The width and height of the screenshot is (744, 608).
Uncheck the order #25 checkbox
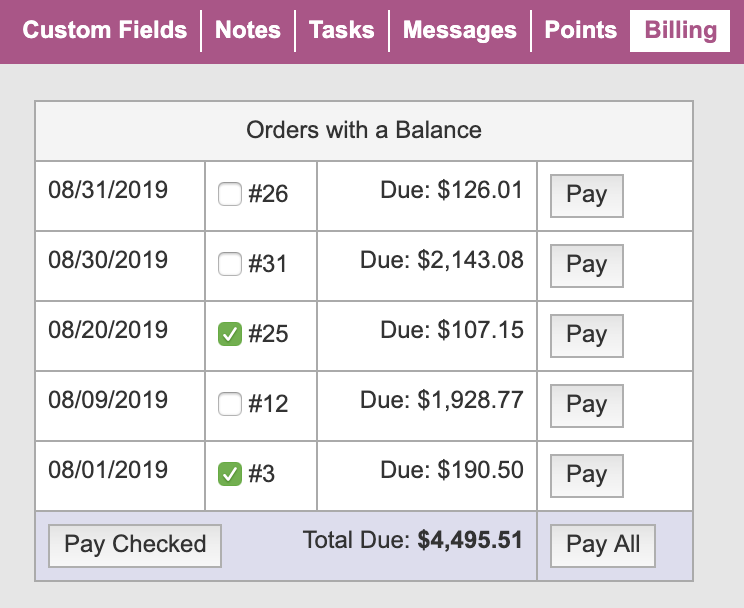click(230, 334)
